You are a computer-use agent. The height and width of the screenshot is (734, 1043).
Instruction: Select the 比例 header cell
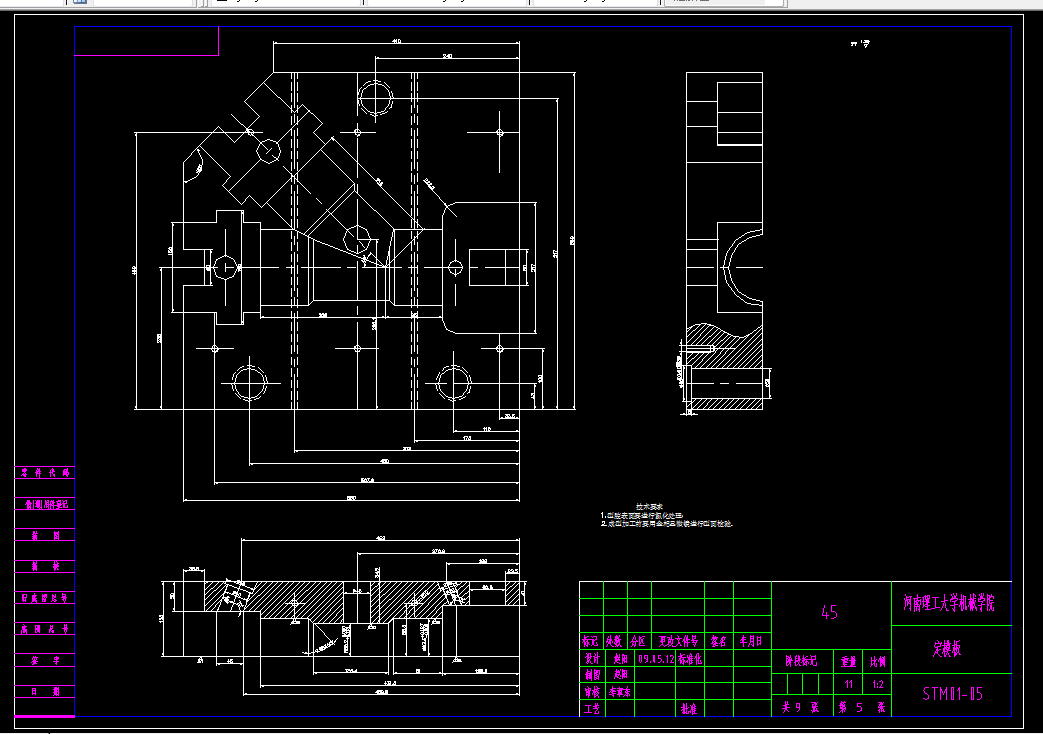[x=878, y=661]
